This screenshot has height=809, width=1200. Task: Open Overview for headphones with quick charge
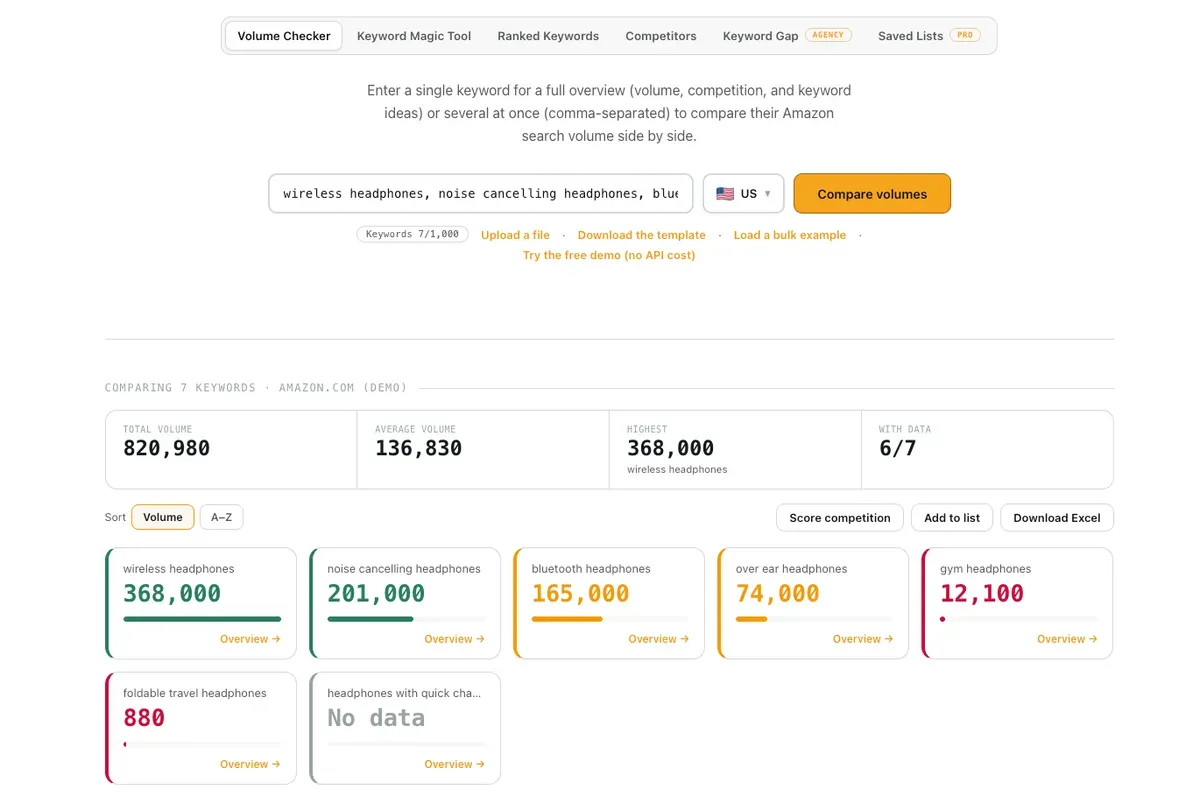(454, 764)
